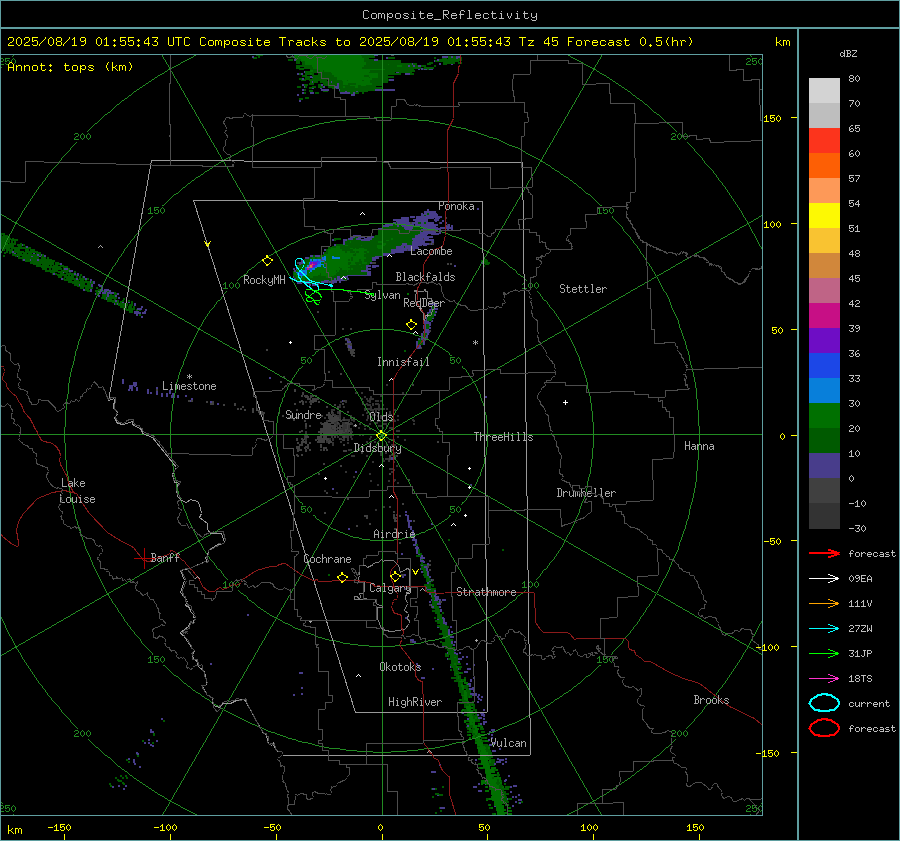Pick the blue 33-36 dBZ swatch
Viewport: 900px width, 841px height.
click(x=824, y=366)
